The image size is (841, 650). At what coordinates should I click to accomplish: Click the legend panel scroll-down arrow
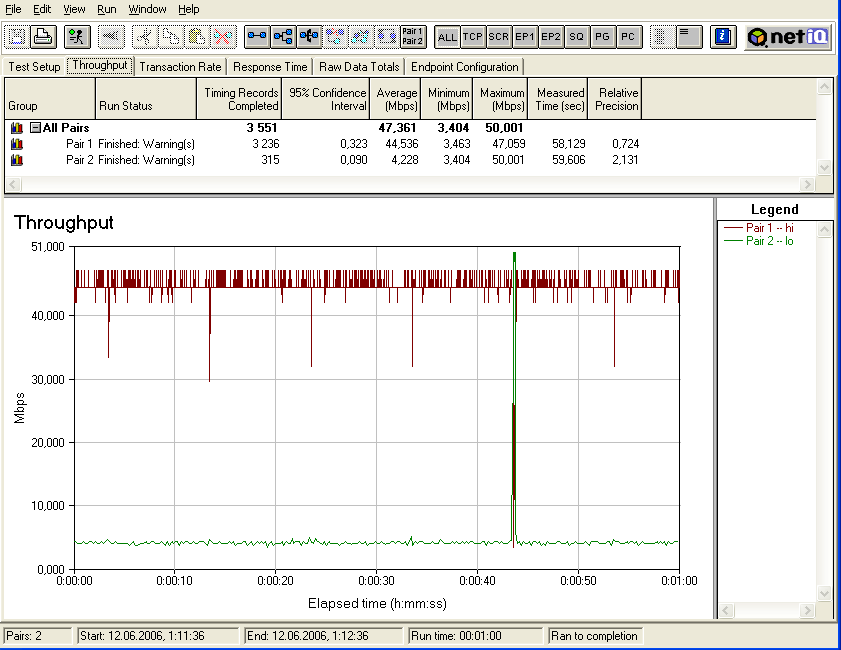[x=824, y=594]
